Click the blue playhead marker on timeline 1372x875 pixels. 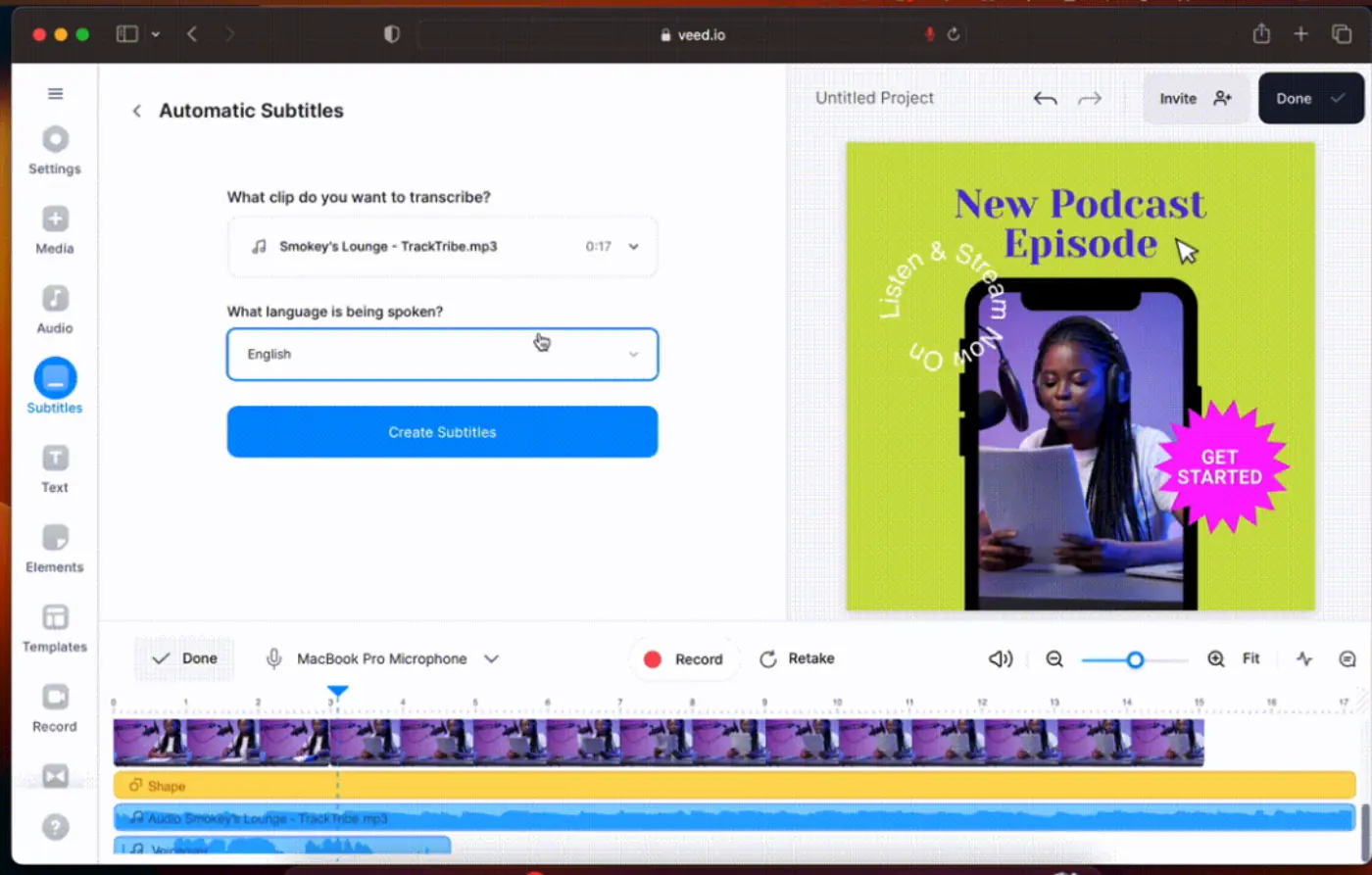pos(337,693)
